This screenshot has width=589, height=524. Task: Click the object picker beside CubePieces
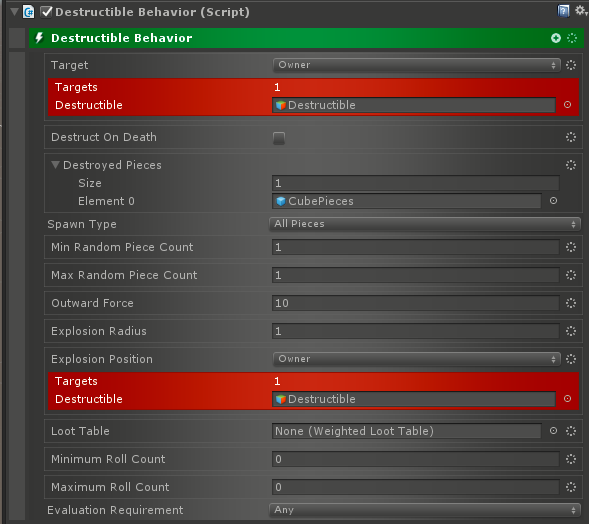point(553,201)
